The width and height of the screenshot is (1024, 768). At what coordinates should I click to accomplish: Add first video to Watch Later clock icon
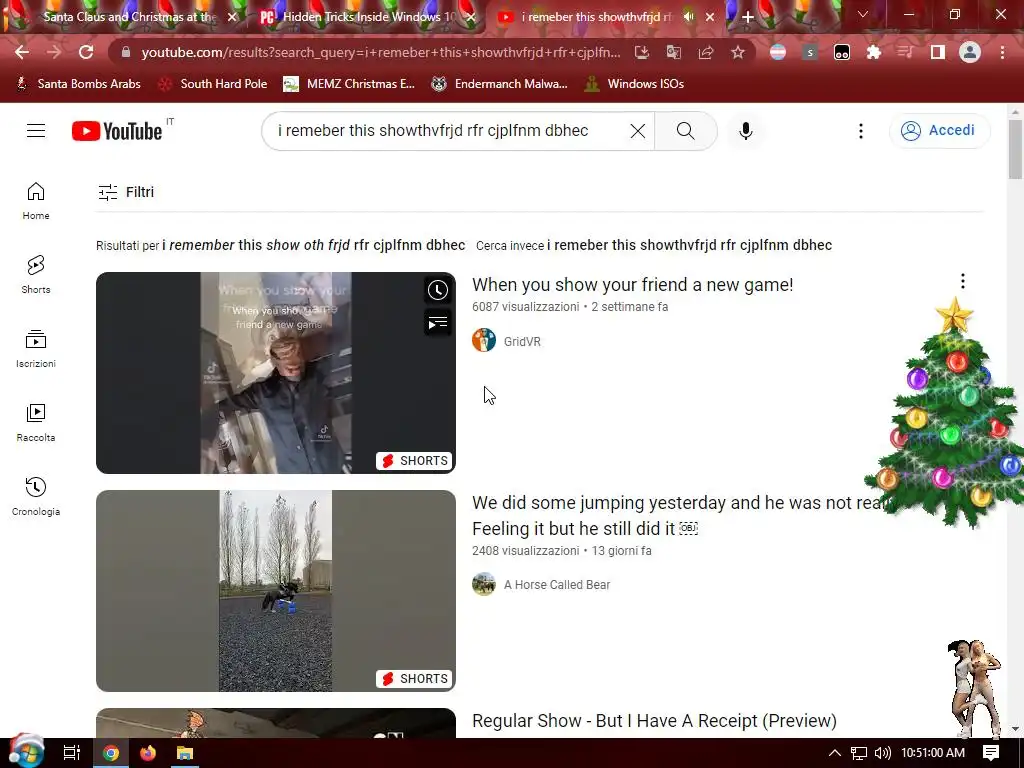pyautogui.click(x=438, y=290)
